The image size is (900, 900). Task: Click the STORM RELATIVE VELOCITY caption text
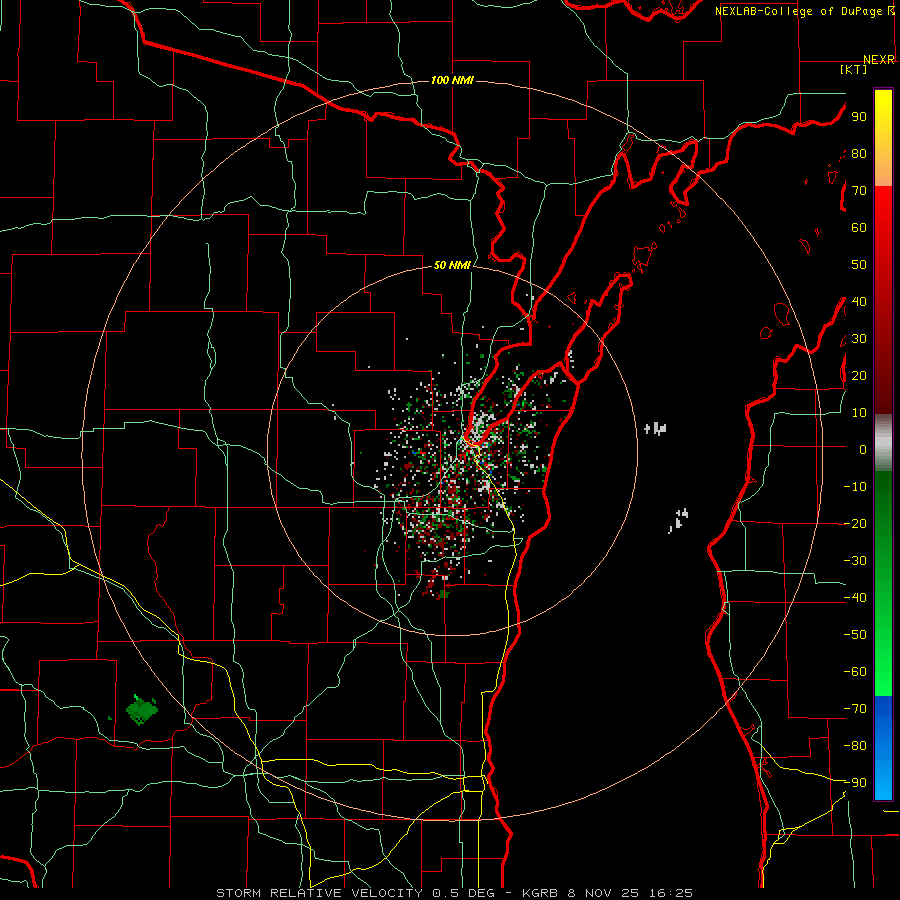[319, 893]
